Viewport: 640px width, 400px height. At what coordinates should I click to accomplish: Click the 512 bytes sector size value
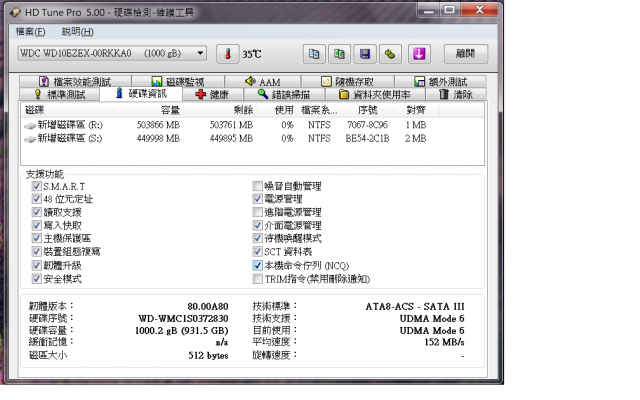[208, 356]
